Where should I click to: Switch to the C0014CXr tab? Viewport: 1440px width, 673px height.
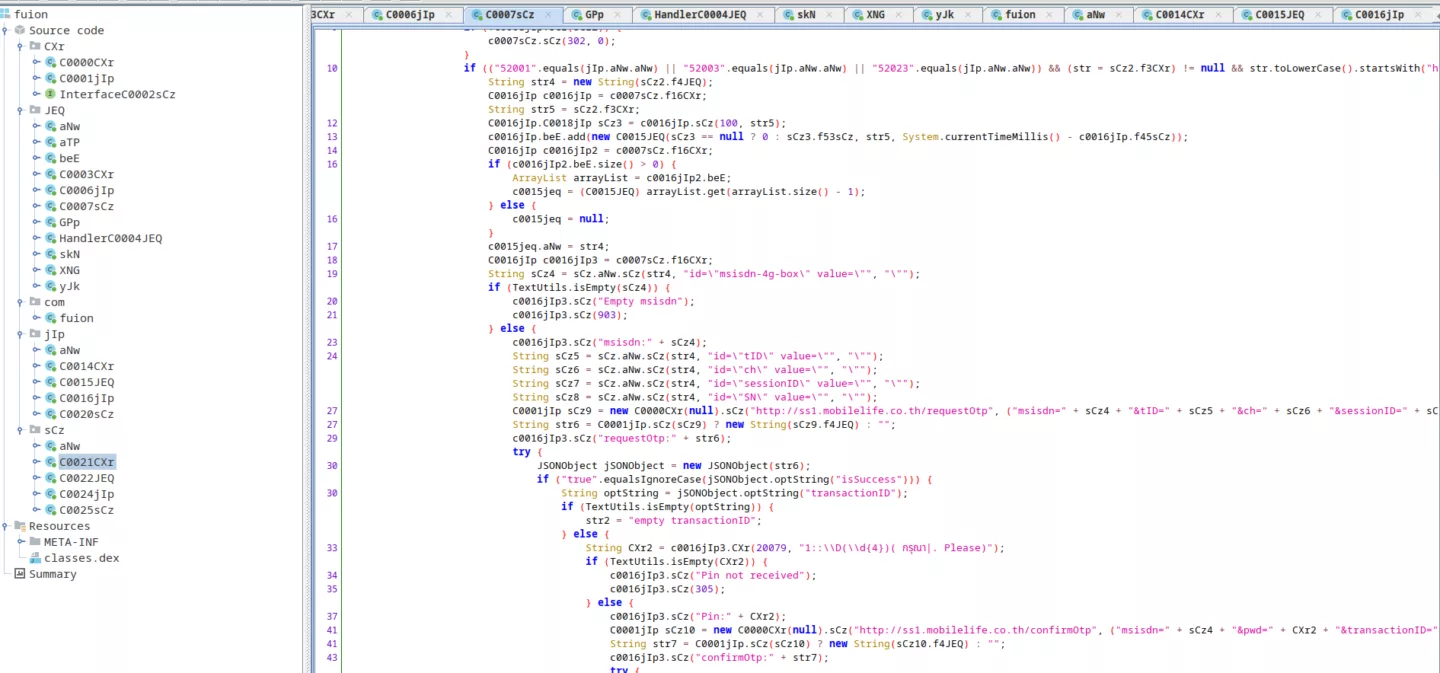[x=1184, y=15]
